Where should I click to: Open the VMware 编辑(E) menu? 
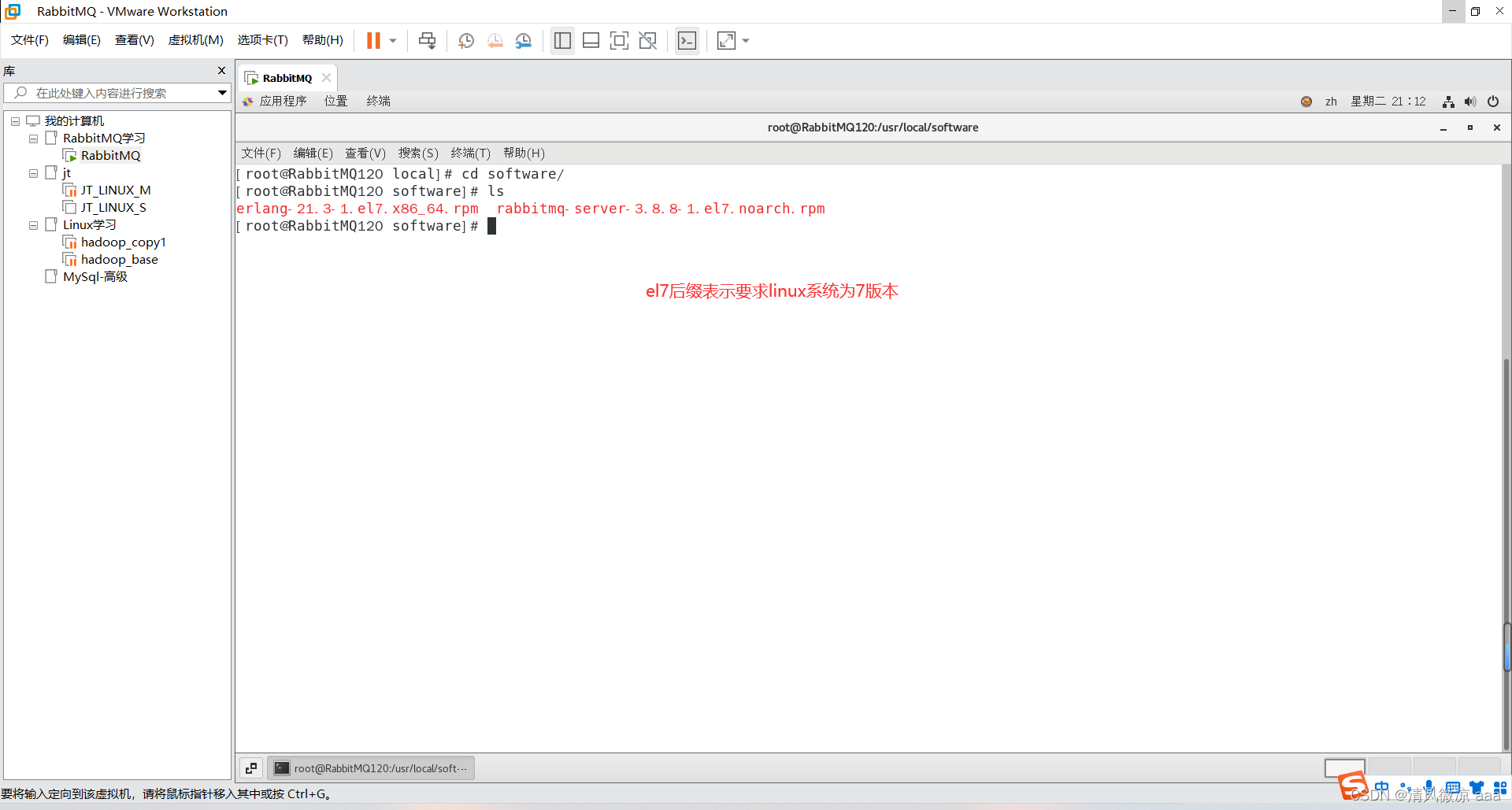(82, 40)
